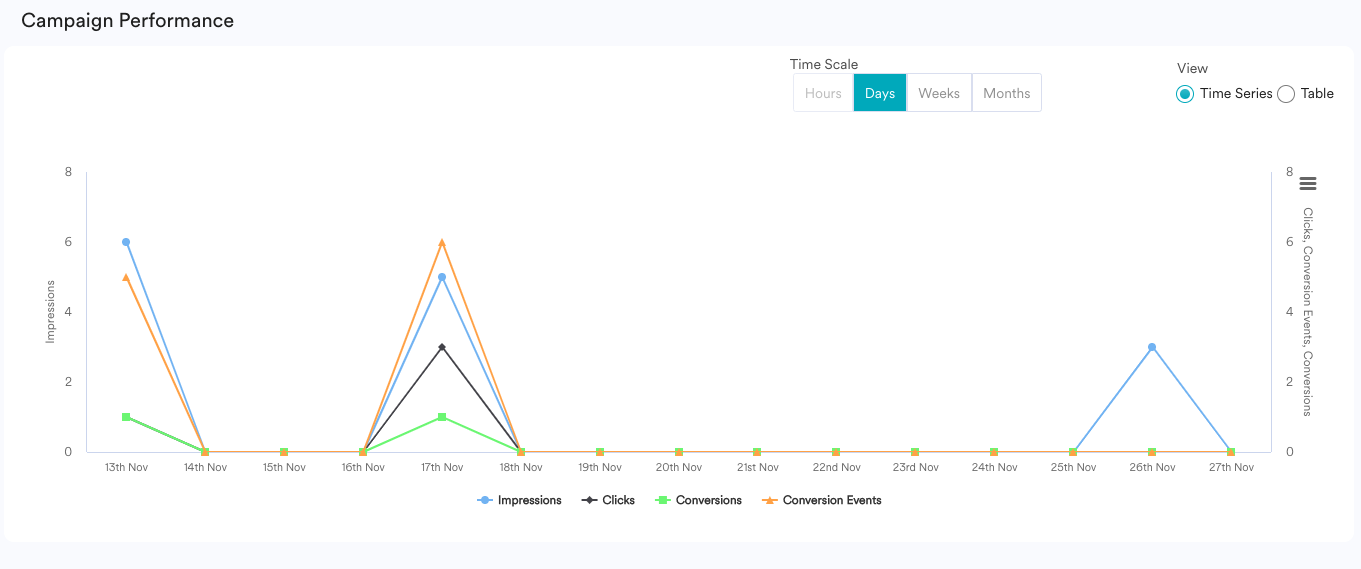1361x569 pixels.
Task: Toggle the Clicks legend series
Action: (x=608, y=500)
